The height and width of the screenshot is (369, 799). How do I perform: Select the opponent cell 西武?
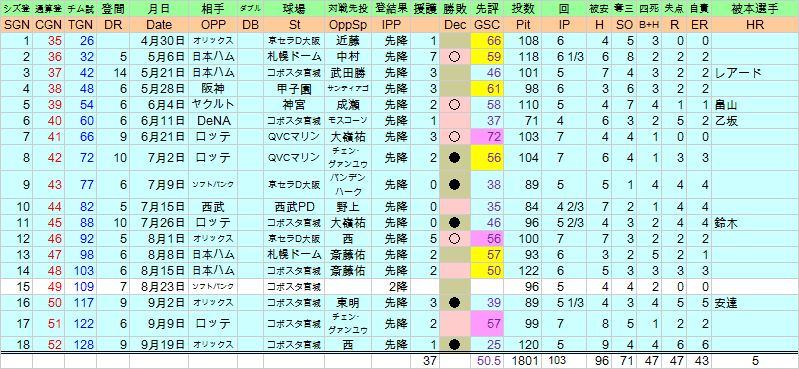coord(212,207)
